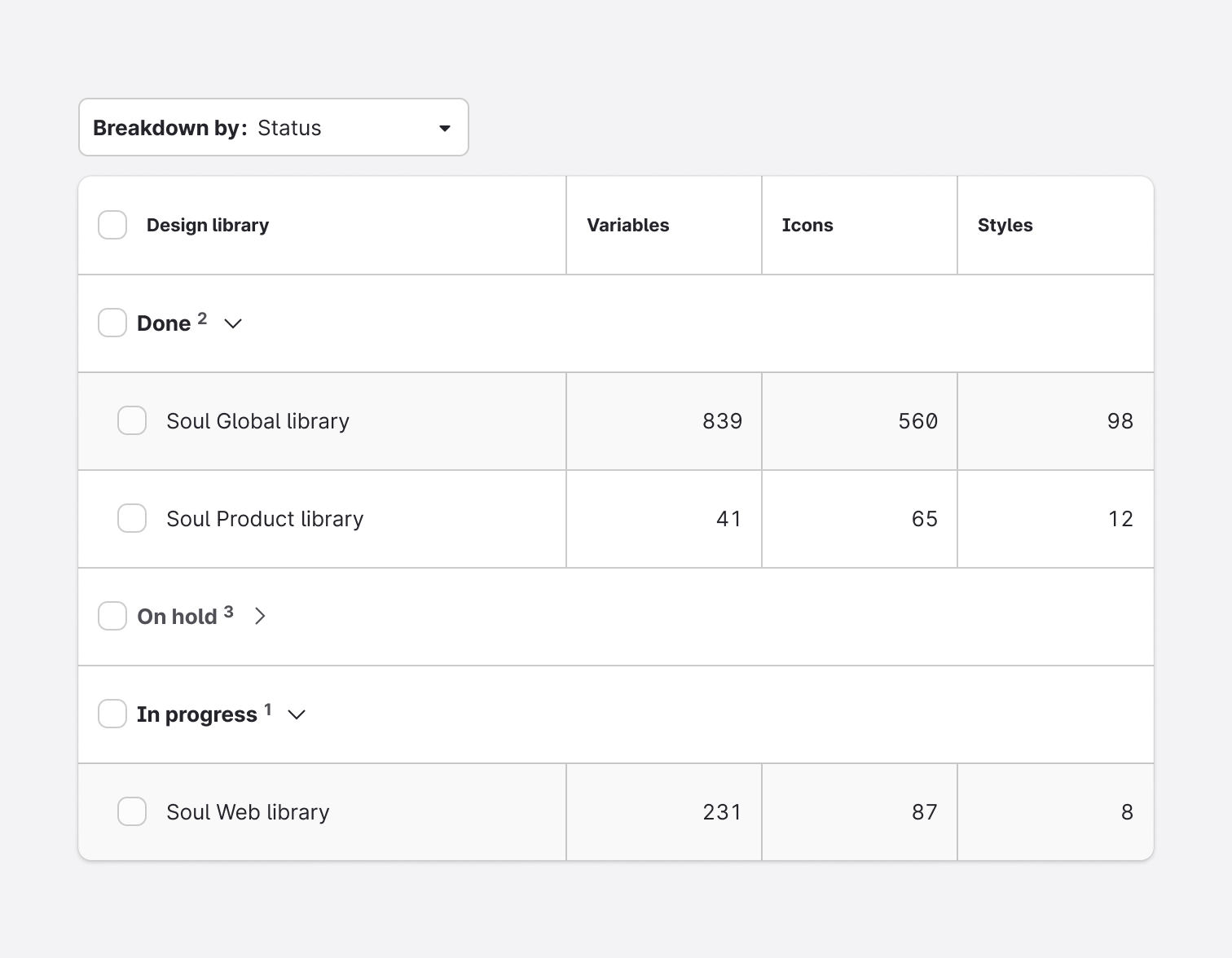1232x958 pixels.
Task: Collapse the Done group chevron
Action: (x=233, y=323)
